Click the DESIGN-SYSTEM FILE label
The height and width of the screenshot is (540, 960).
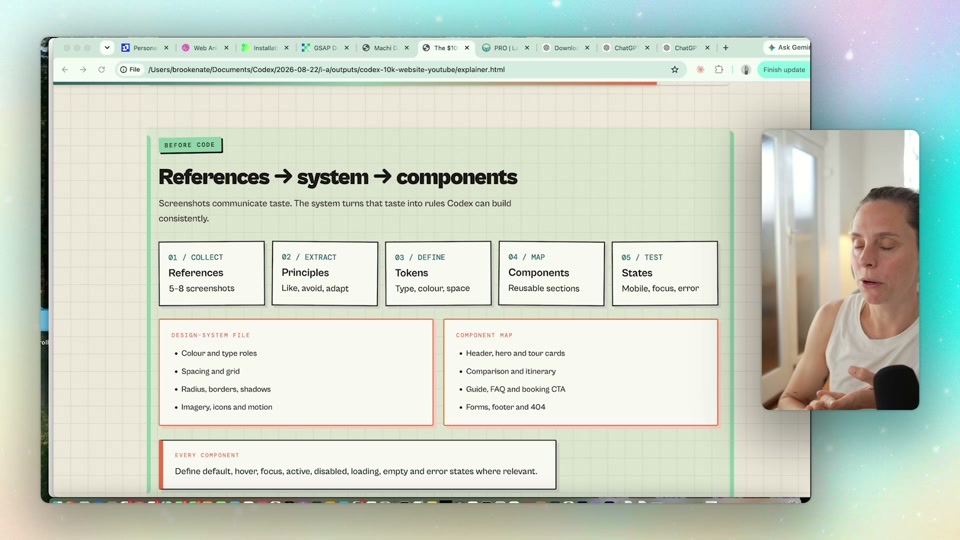(211, 336)
